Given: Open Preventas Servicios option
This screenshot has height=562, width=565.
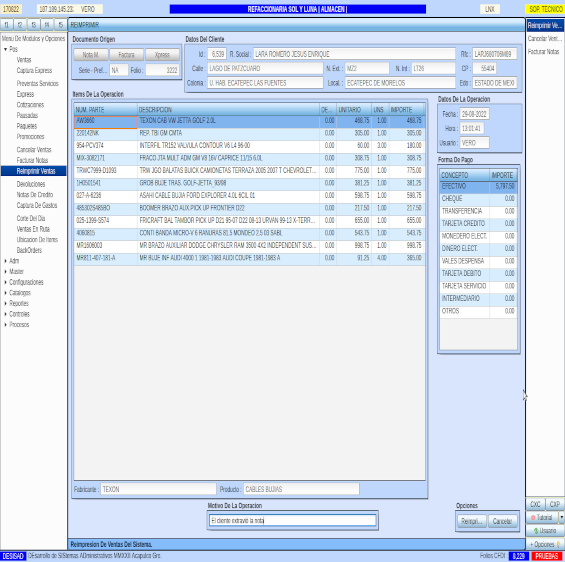Looking at the screenshot, I should [37, 83].
